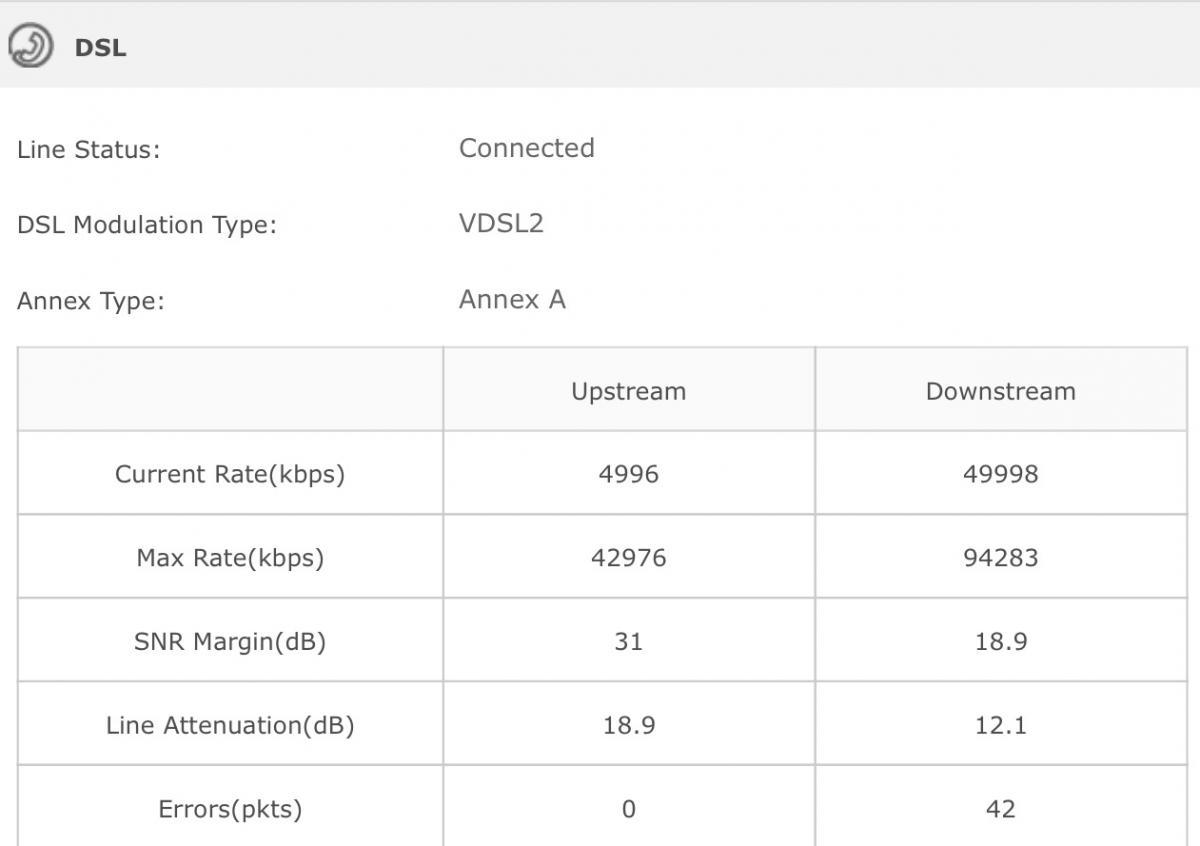Viewport: 1200px width, 846px height.
Task: Select the Max Rate(kbps) row label
Action: 229,558
